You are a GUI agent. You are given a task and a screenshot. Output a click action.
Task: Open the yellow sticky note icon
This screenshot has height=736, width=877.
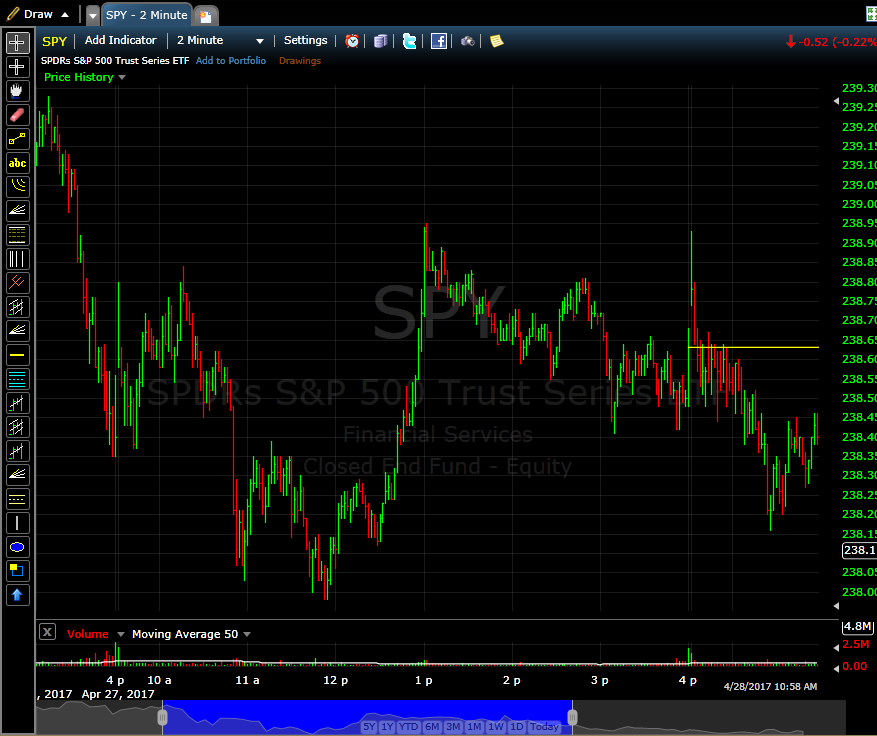coord(497,41)
